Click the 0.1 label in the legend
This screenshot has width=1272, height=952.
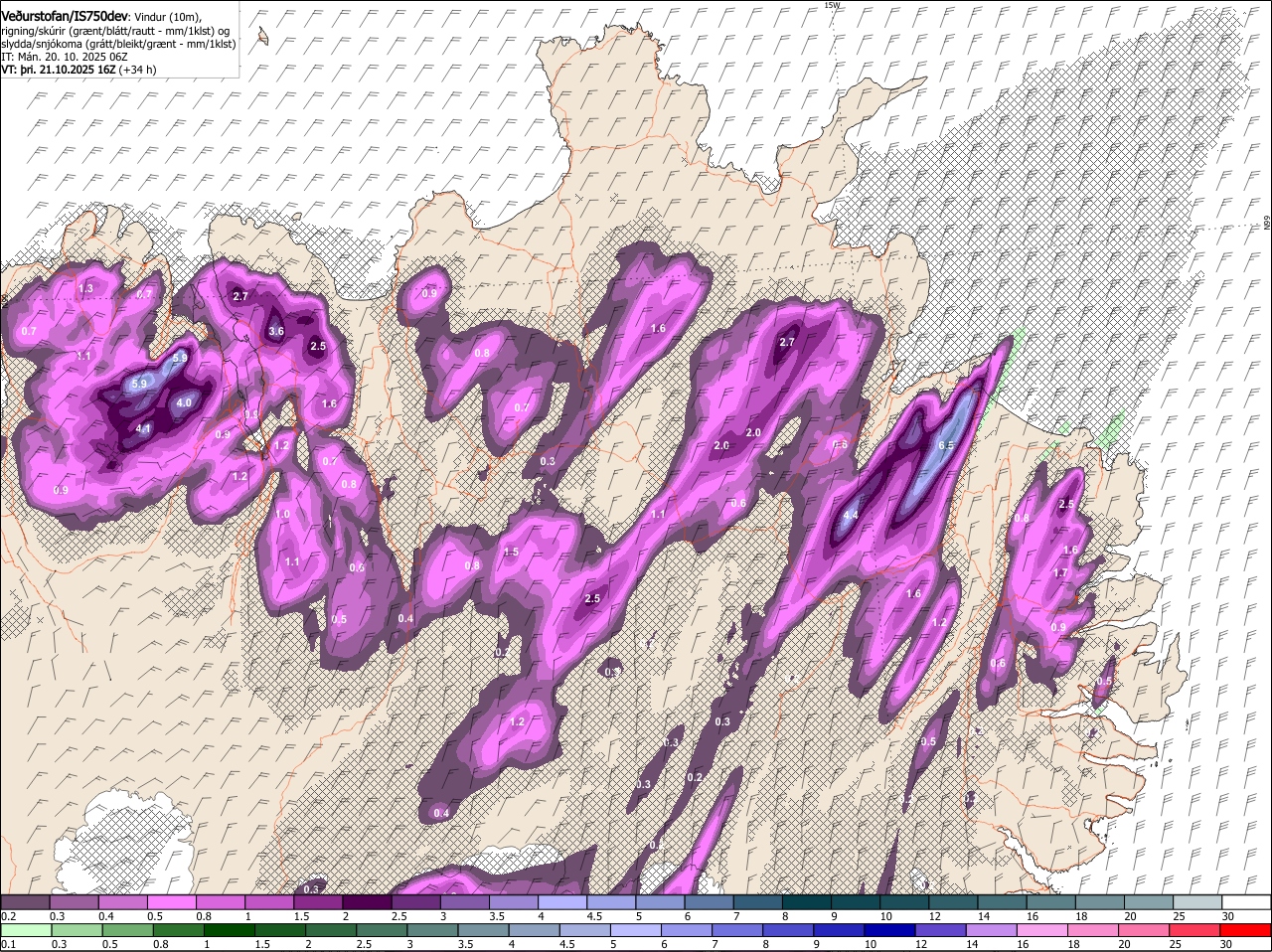click(x=9, y=943)
